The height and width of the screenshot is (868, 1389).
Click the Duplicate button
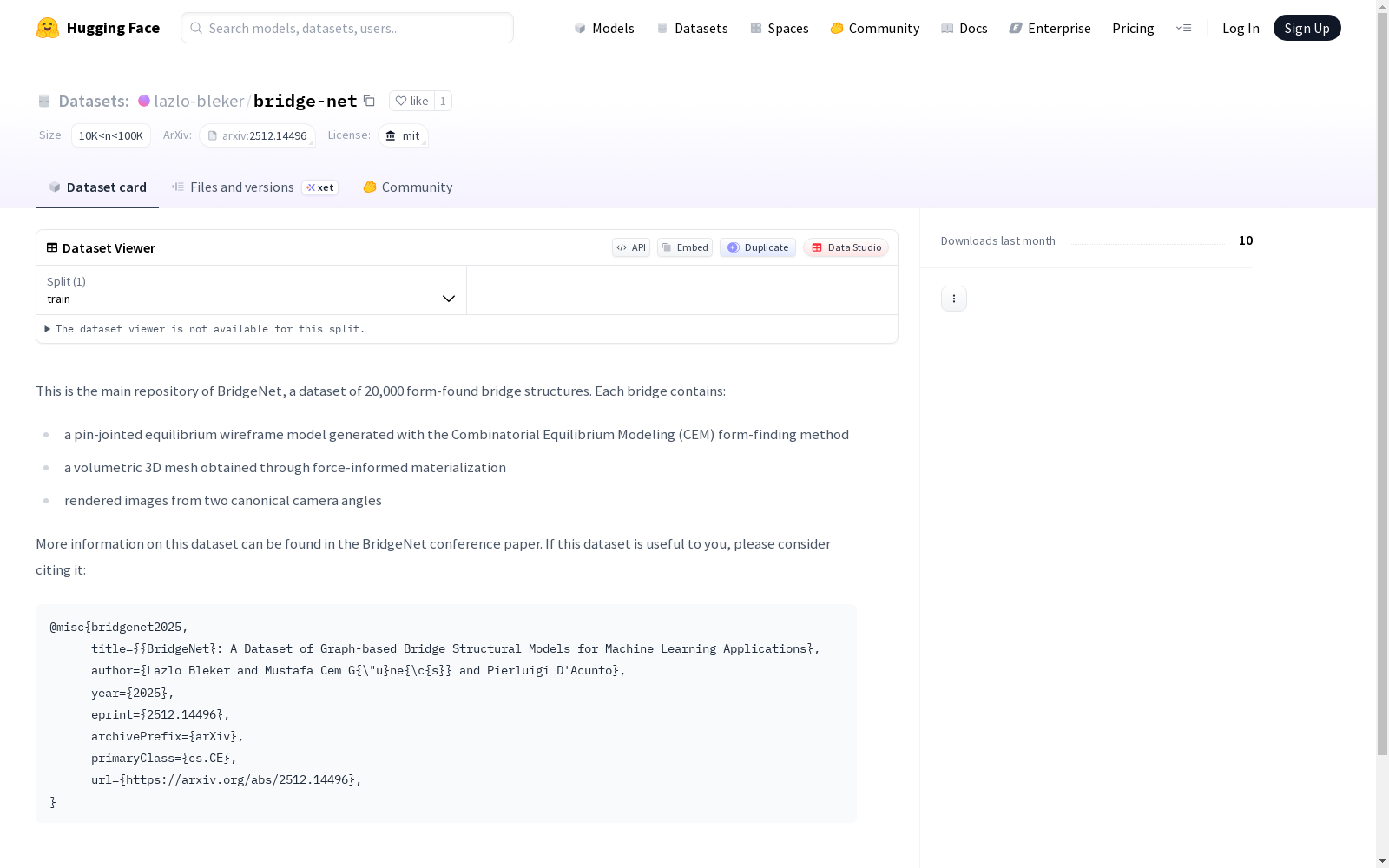(x=758, y=247)
